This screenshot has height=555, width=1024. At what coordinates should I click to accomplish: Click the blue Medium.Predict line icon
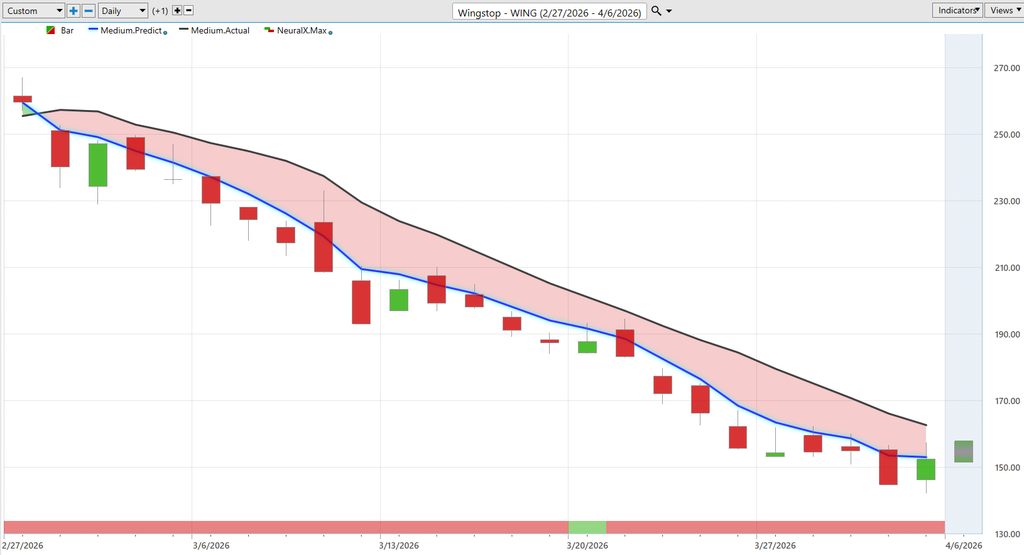coord(94,31)
